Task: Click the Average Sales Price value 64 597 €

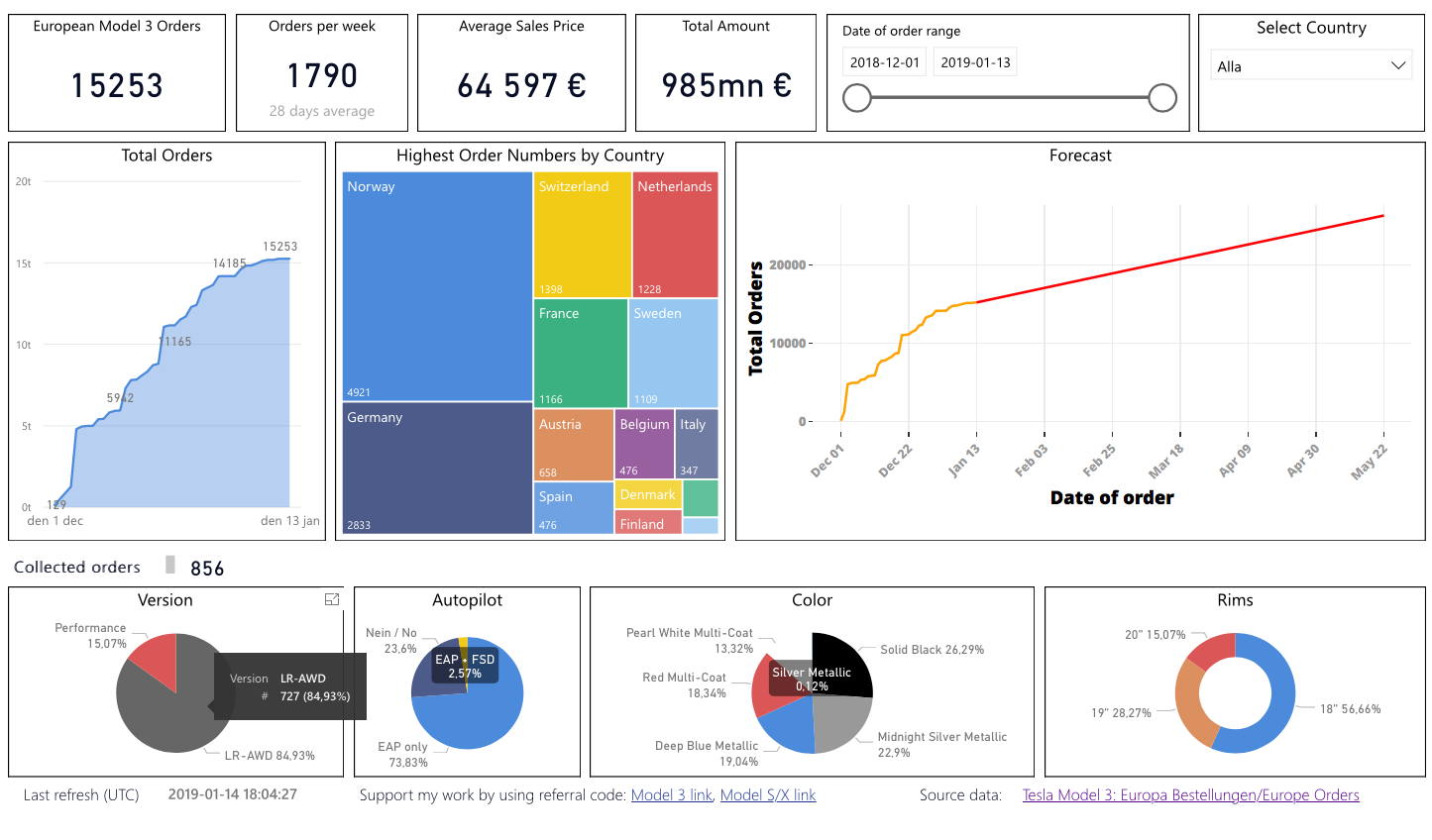Action: tap(521, 86)
